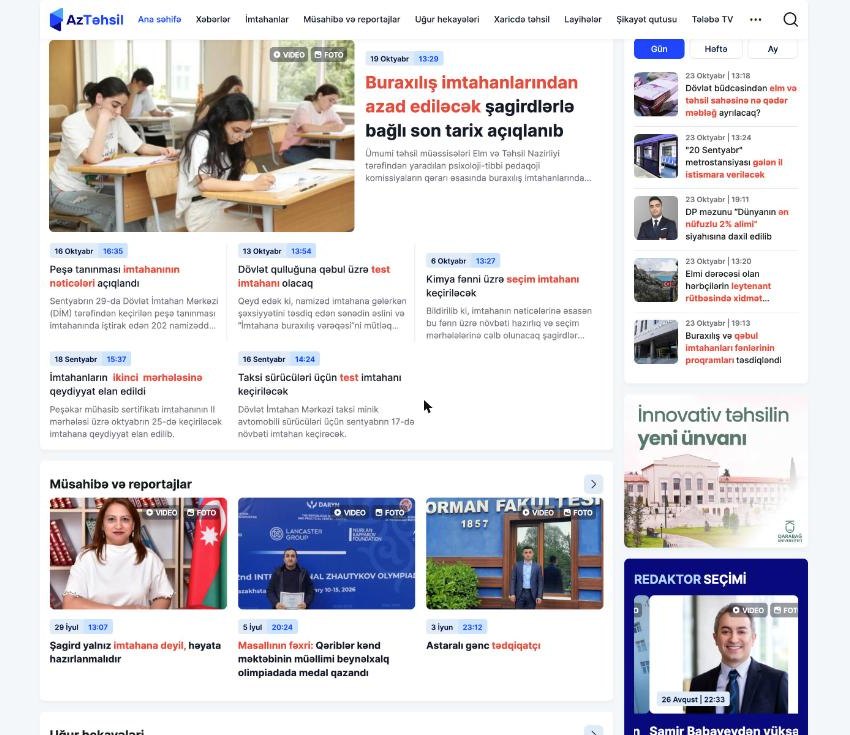Switch to the Həftə tab

point(716,49)
